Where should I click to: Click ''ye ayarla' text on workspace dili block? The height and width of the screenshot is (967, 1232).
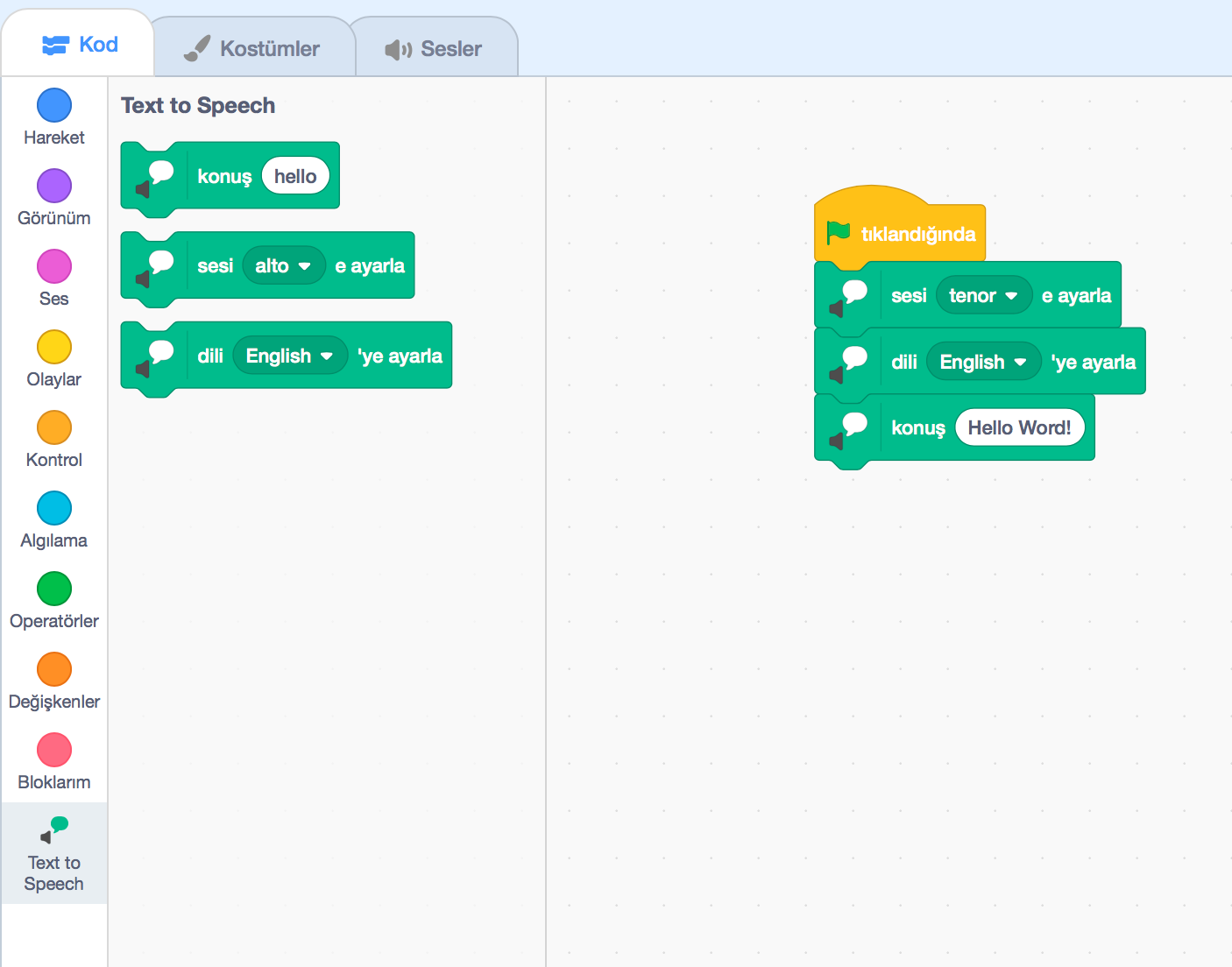(1094, 362)
